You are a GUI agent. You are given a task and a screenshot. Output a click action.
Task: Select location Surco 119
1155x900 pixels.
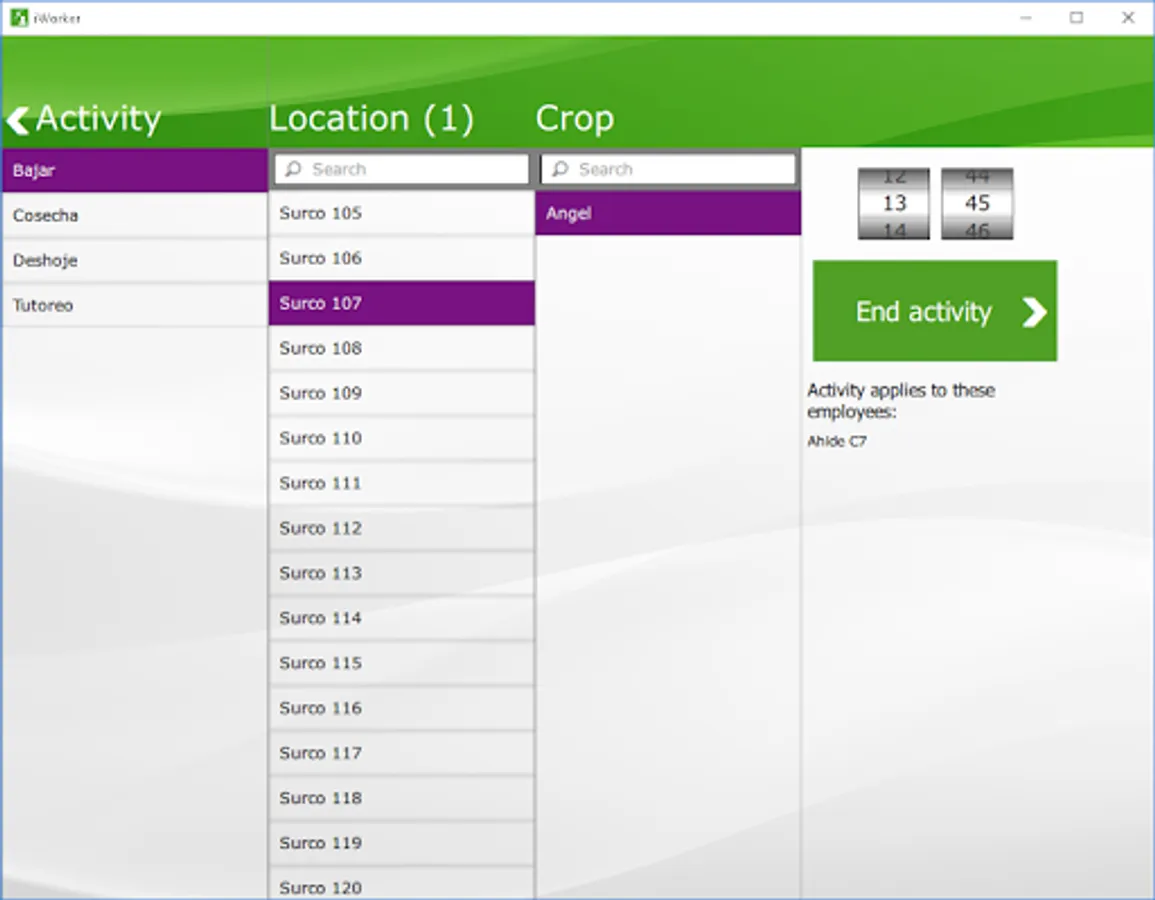coord(401,843)
